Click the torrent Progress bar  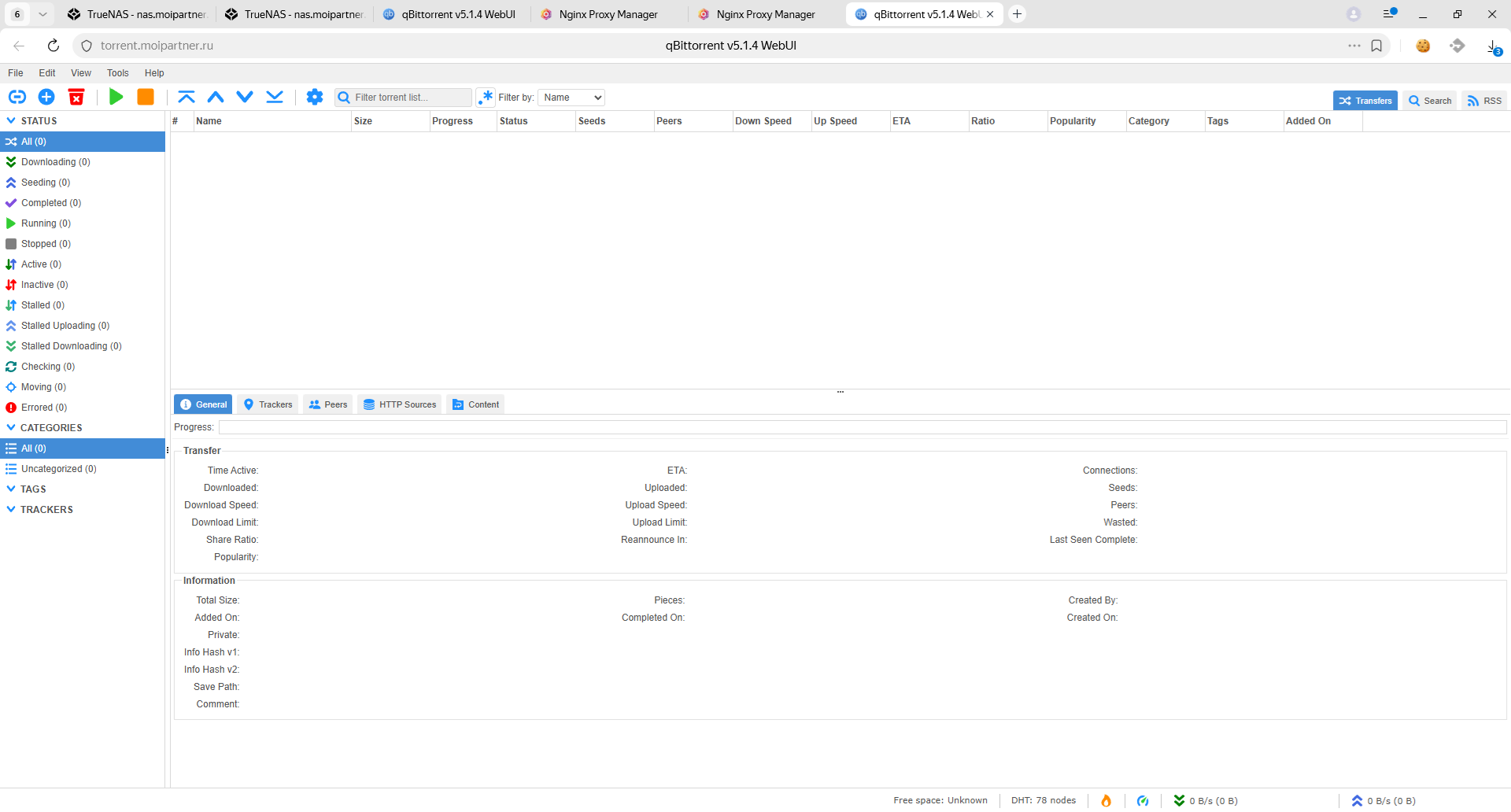pyautogui.click(x=862, y=427)
